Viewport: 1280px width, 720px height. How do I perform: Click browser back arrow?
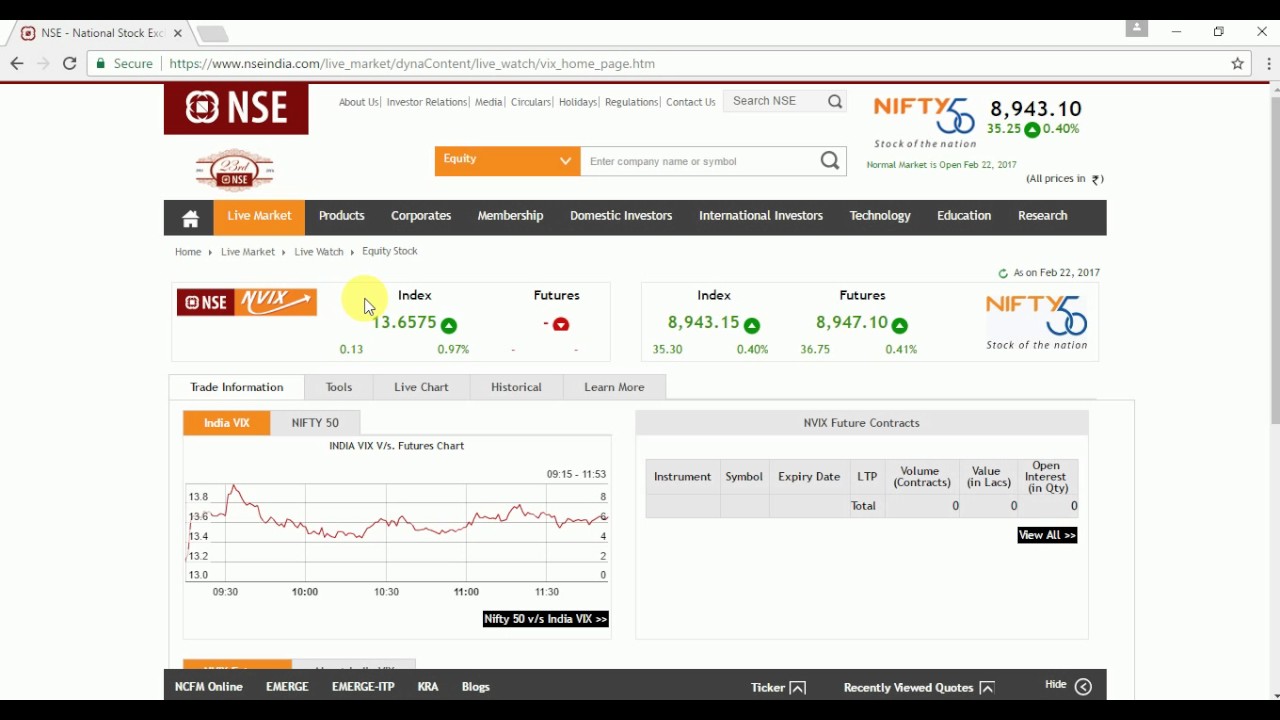(x=17, y=63)
